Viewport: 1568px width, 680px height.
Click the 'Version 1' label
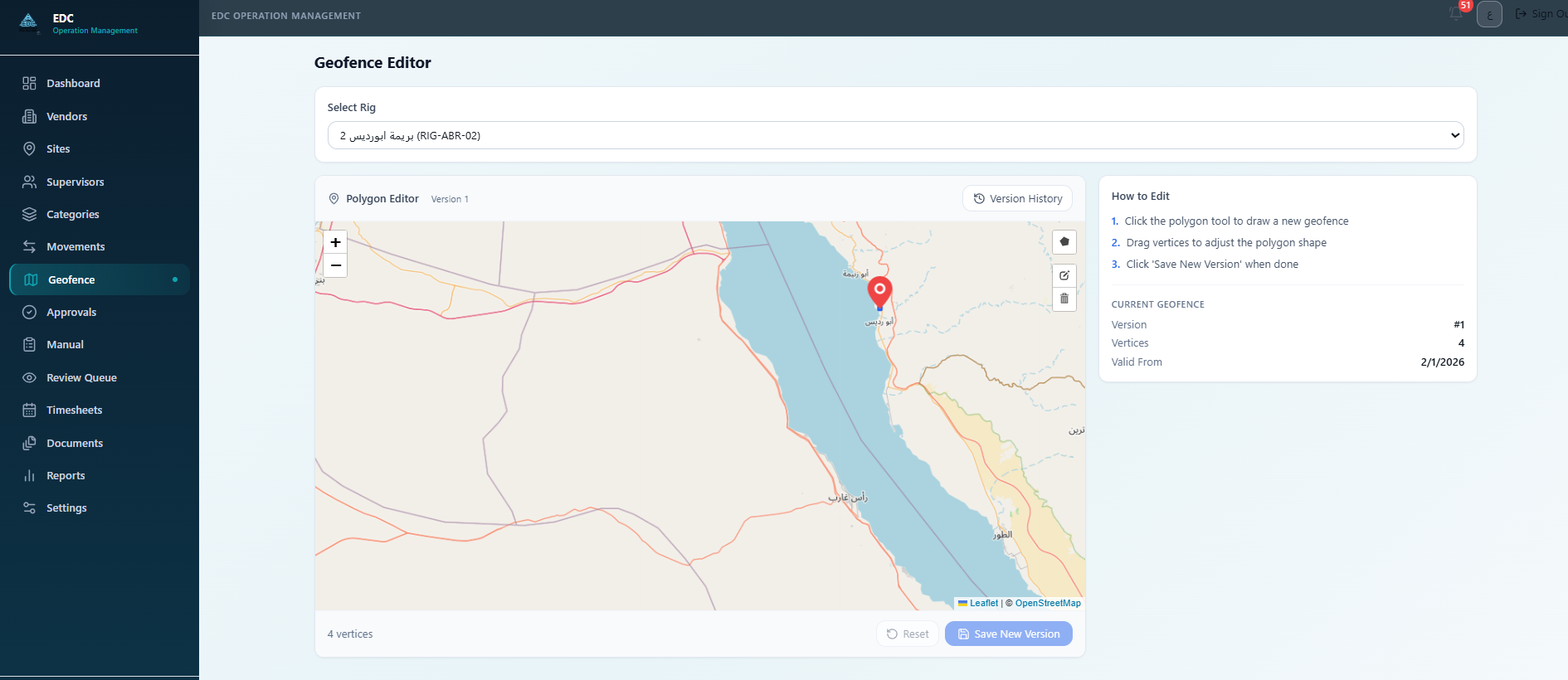450,199
